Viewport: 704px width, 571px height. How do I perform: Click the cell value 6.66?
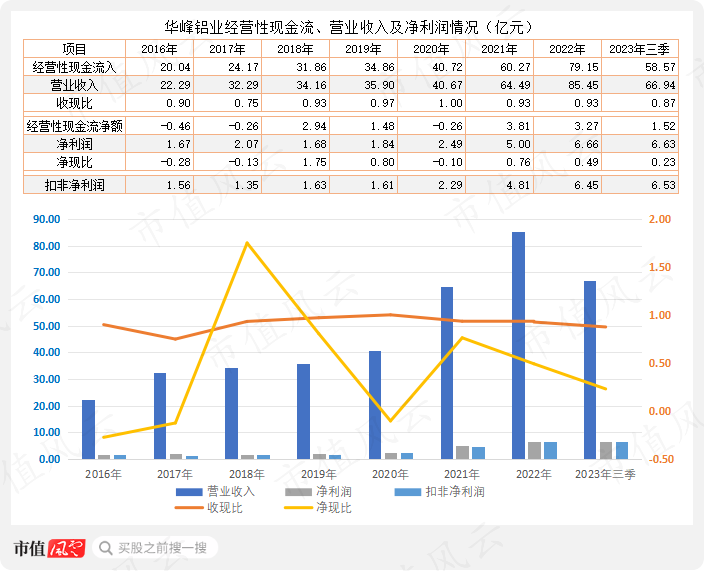(586, 144)
